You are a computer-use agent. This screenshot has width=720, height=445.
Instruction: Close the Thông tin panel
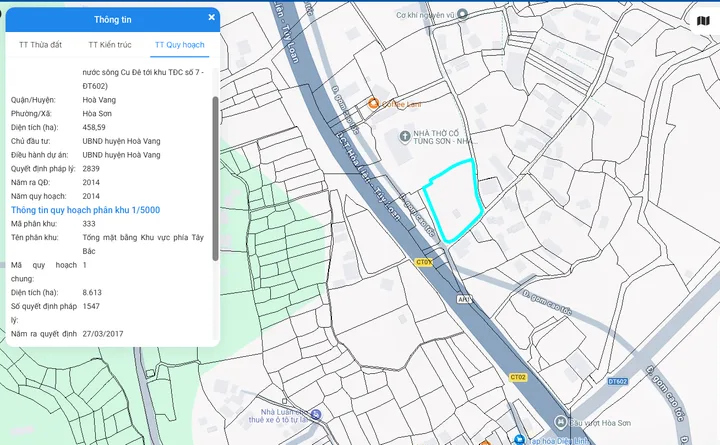[x=212, y=17]
